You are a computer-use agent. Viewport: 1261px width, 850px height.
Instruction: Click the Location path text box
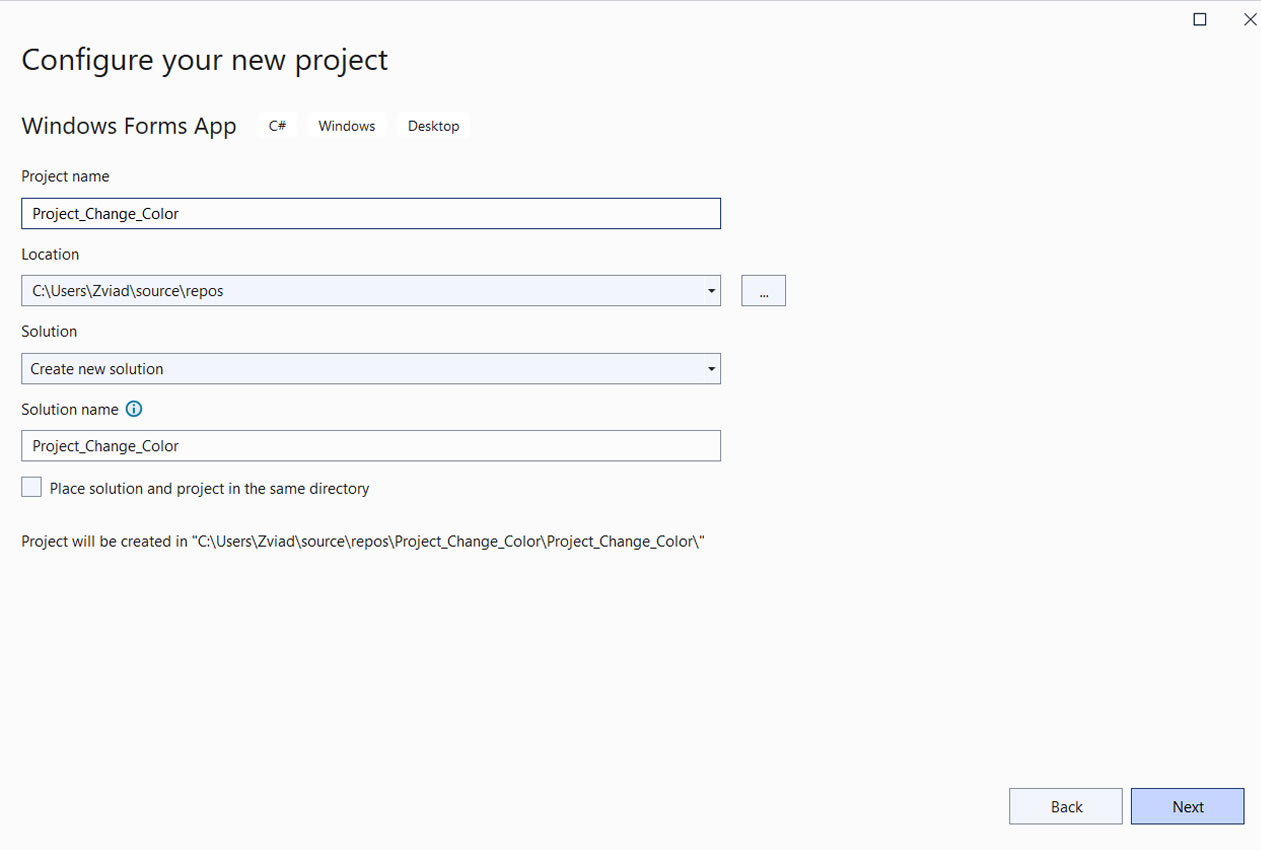click(x=360, y=291)
